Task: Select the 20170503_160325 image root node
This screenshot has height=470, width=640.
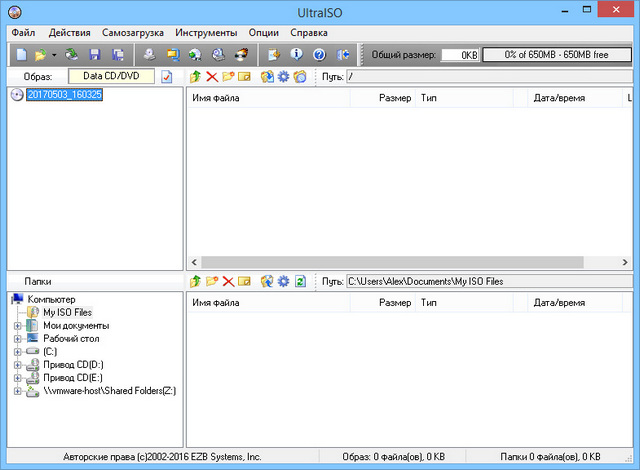Action: tap(65, 95)
